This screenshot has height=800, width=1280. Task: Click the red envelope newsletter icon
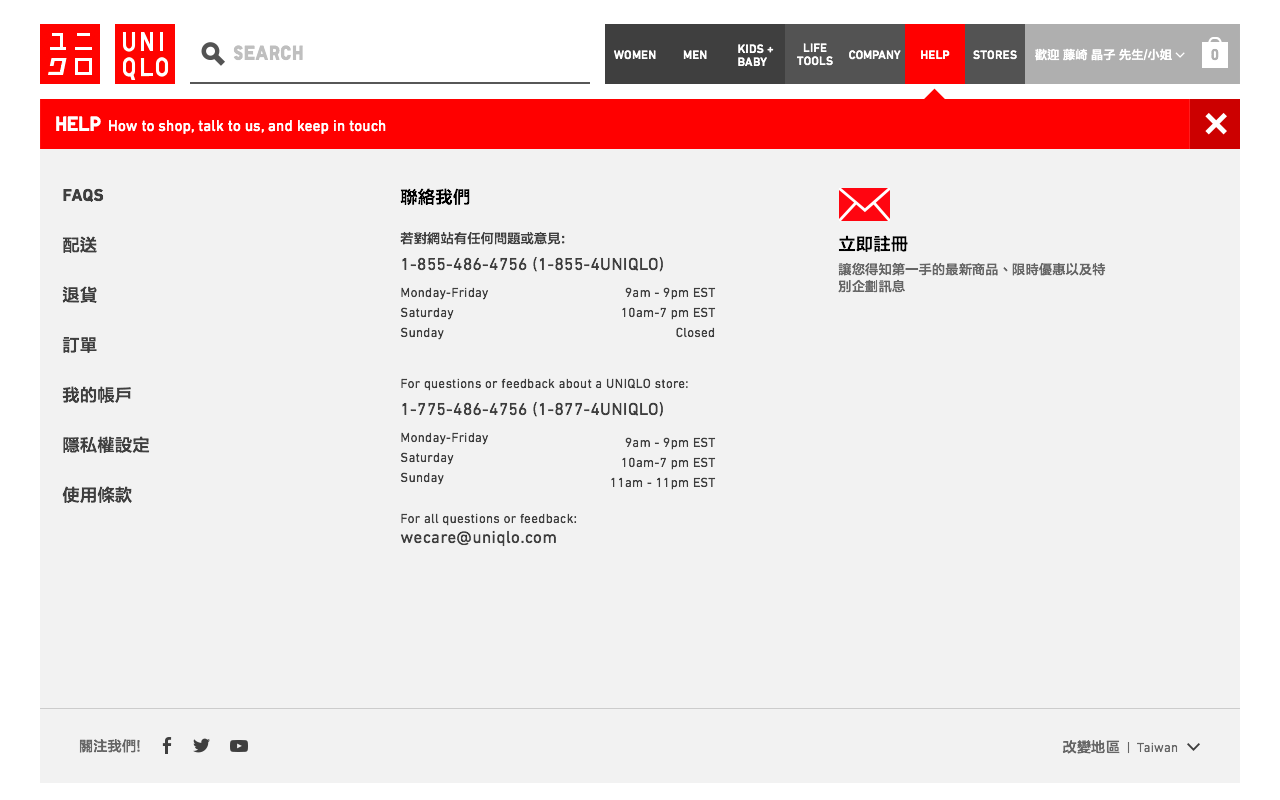(x=864, y=204)
